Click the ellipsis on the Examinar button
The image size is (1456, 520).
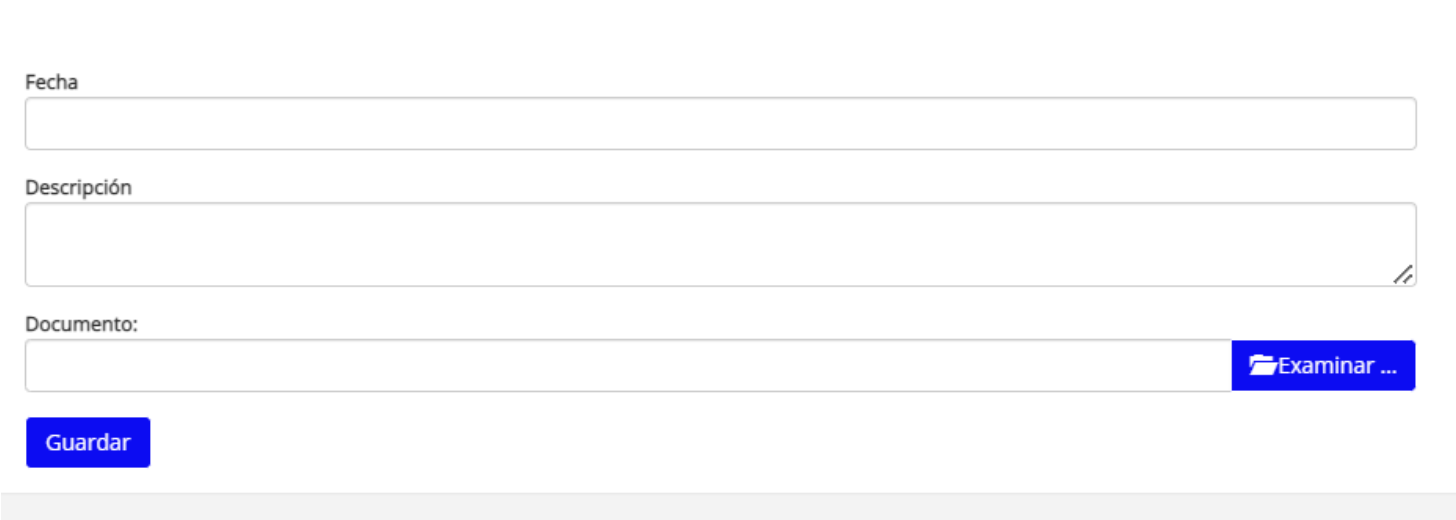1388,367
